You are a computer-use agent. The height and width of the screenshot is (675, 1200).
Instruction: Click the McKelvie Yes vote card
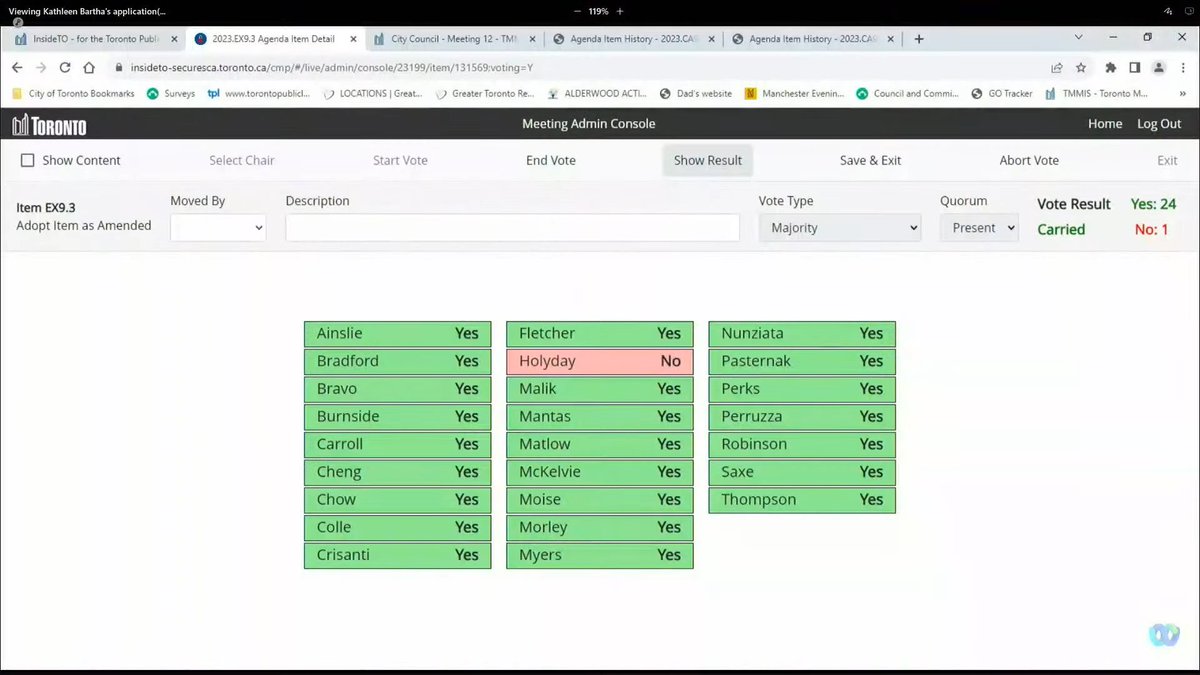click(599, 472)
